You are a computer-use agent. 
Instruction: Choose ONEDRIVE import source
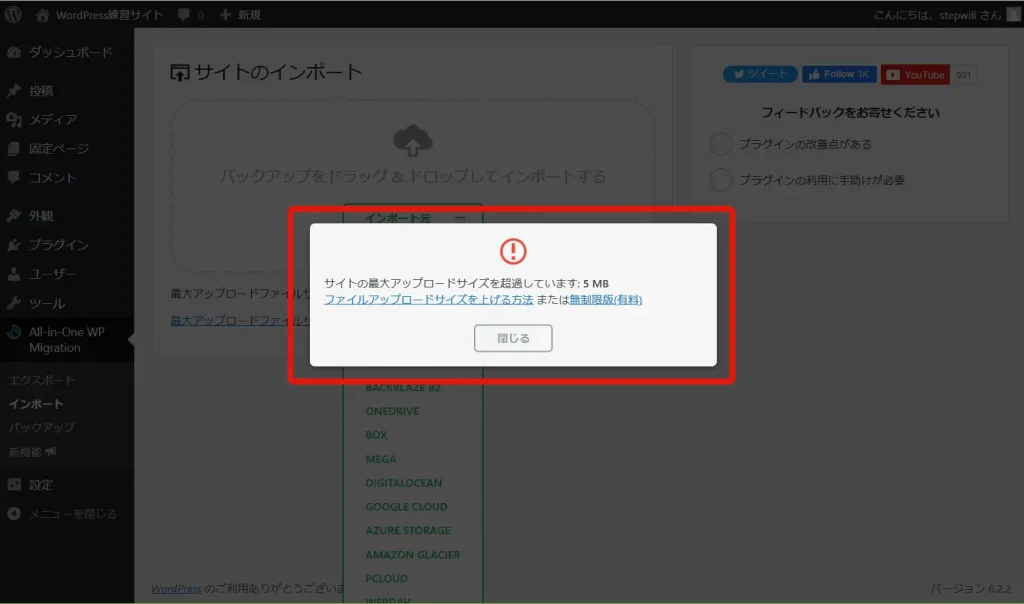[392, 411]
